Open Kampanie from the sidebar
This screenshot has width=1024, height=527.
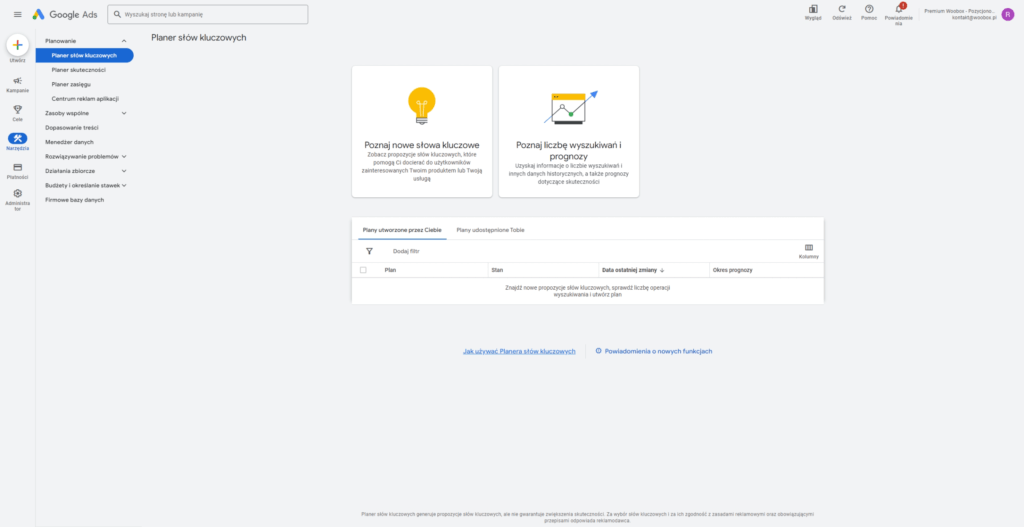pyautogui.click(x=17, y=81)
